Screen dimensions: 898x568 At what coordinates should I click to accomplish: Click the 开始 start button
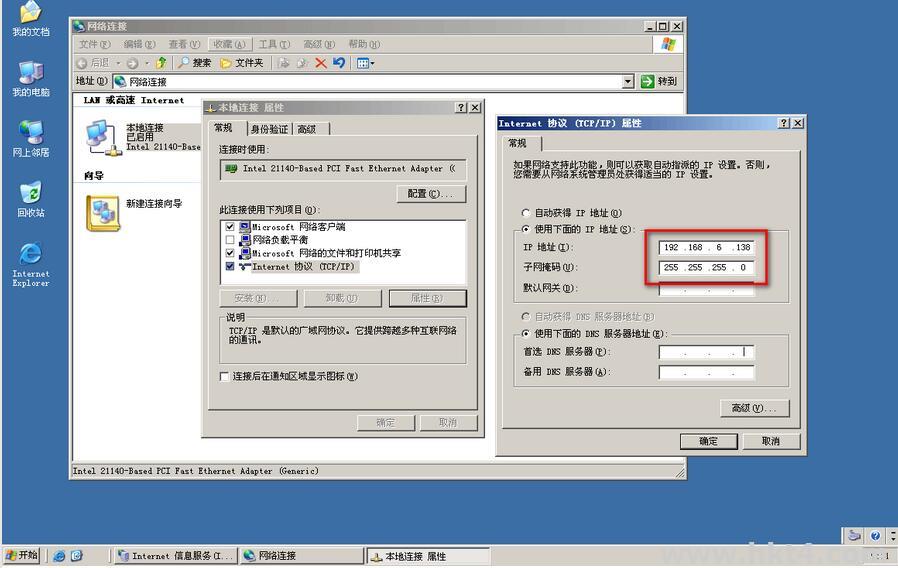(x=22, y=555)
